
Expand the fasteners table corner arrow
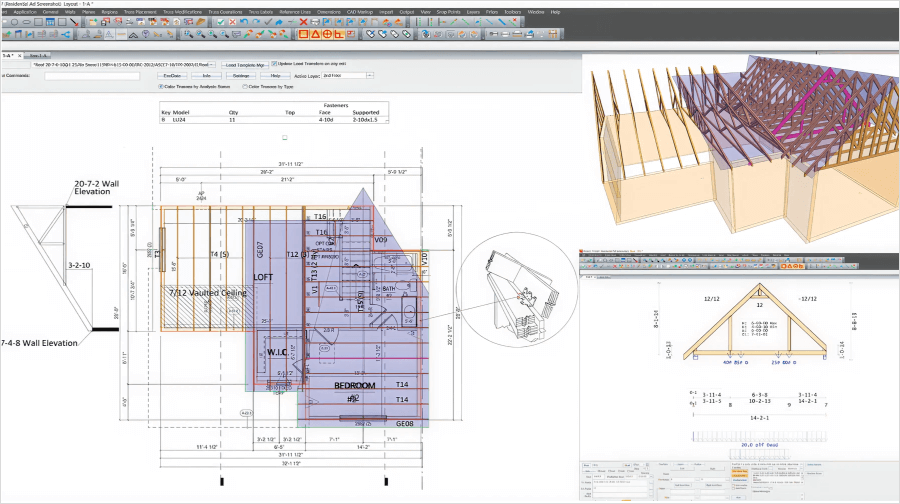(386, 121)
